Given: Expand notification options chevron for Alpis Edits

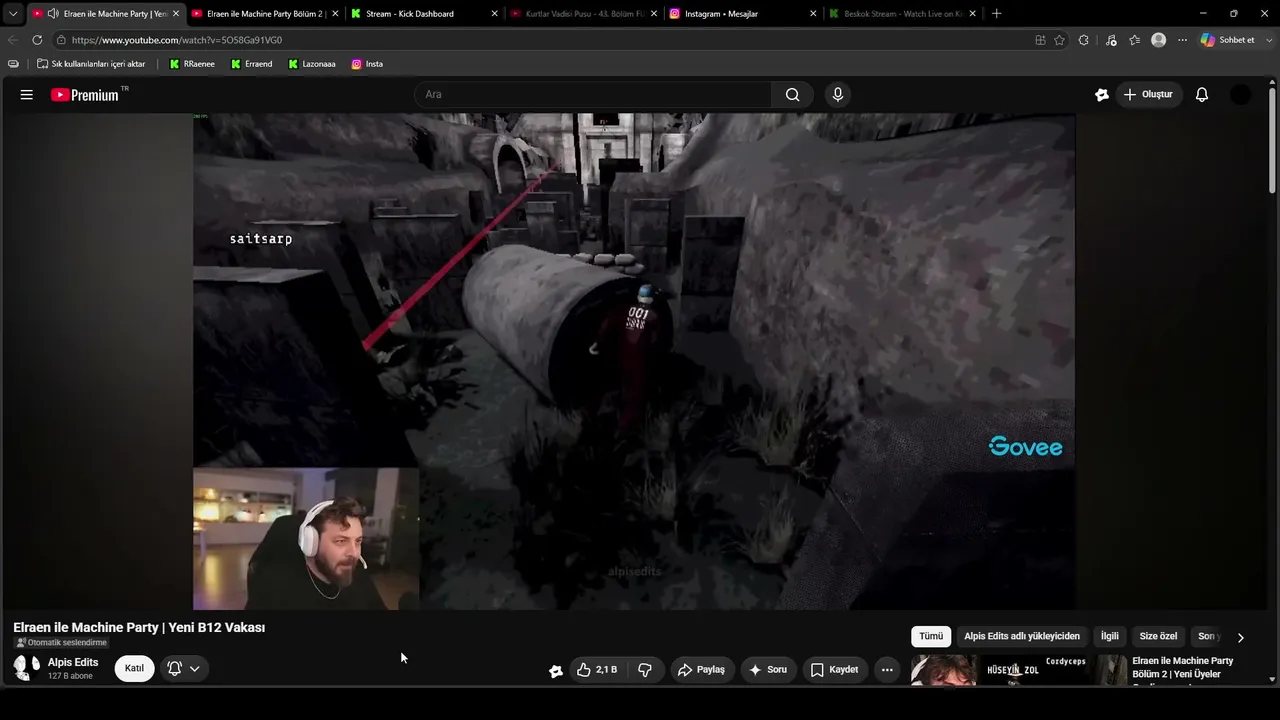Looking at the screenshot, I should click(x=195, y=668).
